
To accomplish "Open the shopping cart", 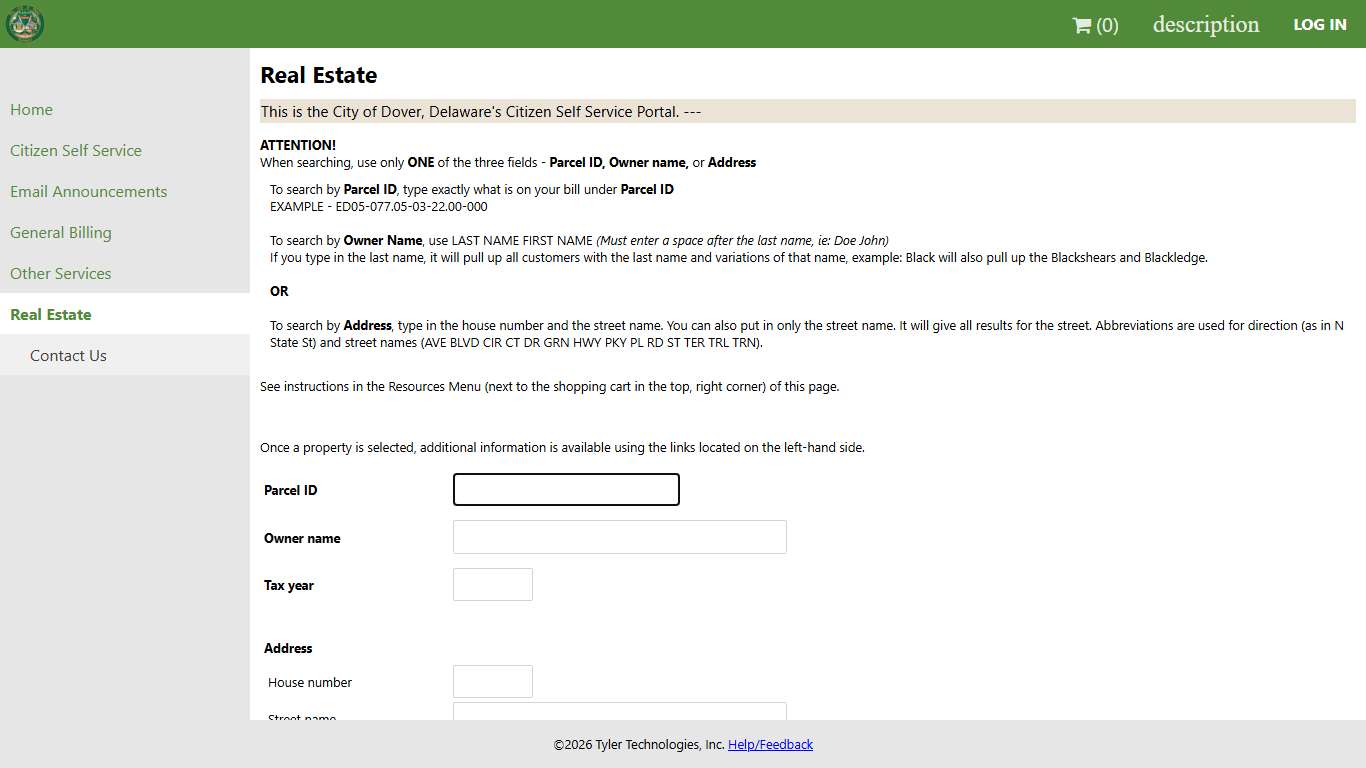I will (1094, 25).
